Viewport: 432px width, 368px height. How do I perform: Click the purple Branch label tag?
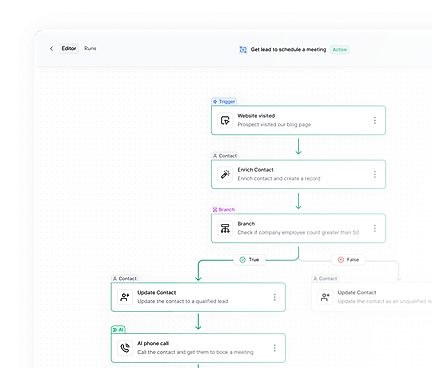(x=224, y=209)
